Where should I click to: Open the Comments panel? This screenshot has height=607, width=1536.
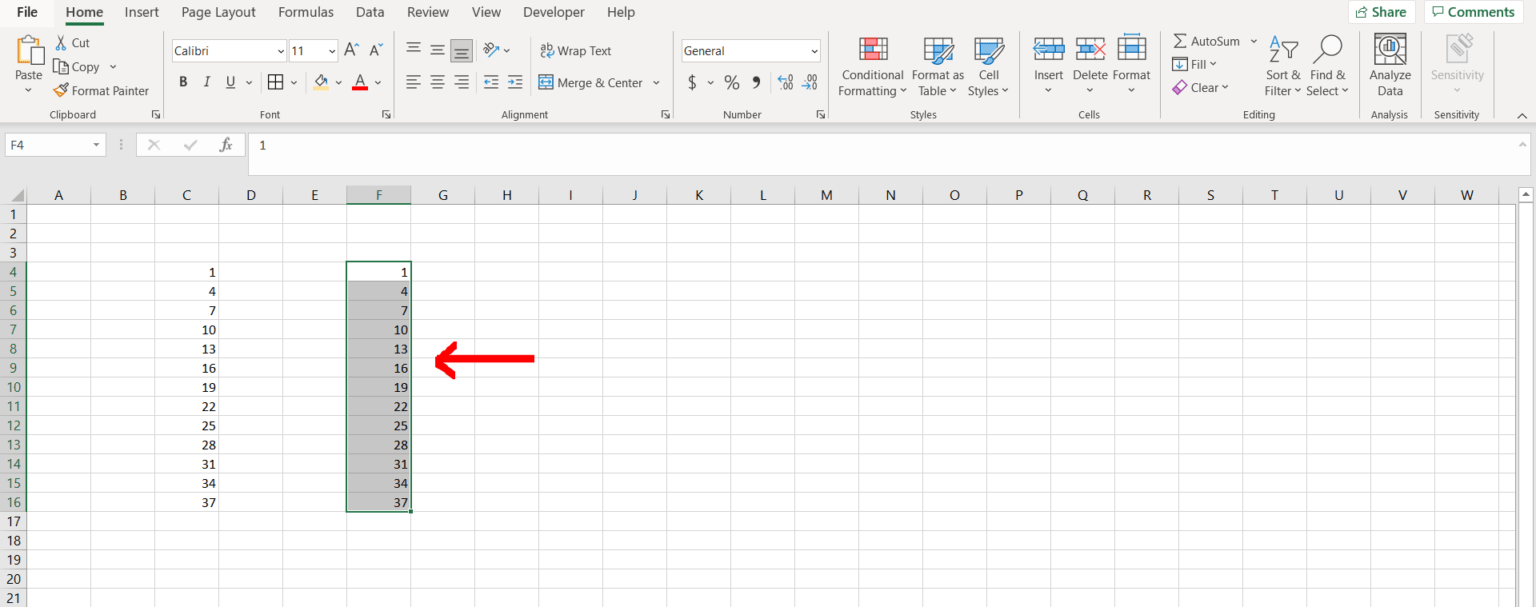(1473, 11)
